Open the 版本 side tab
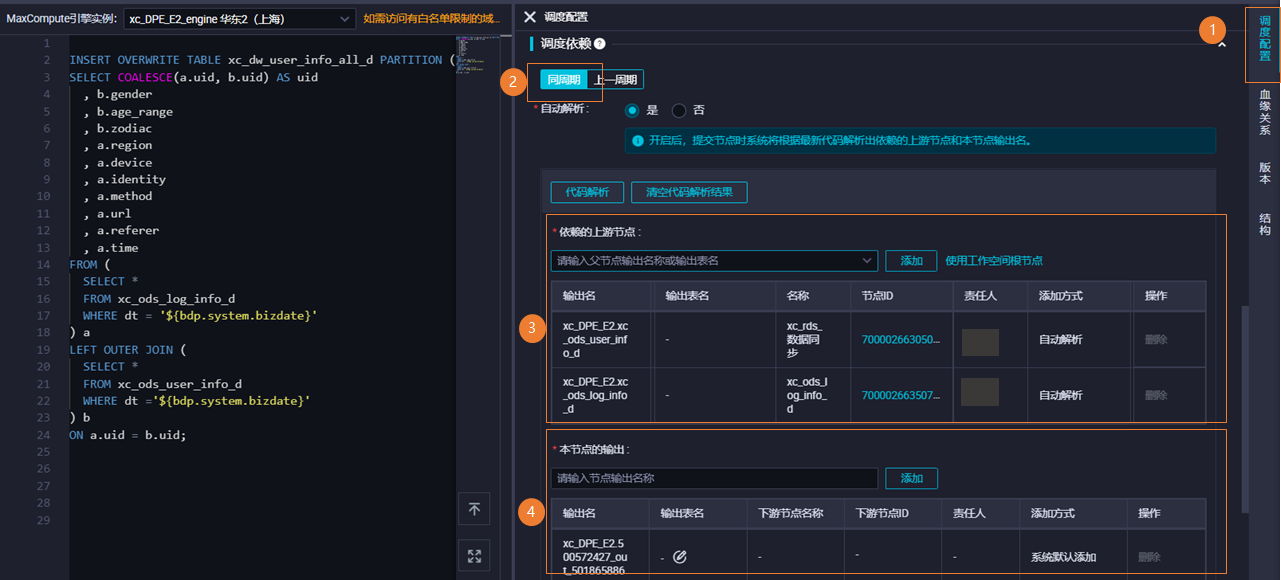This screenshot has width=1281, height=580. pyautogui.click(x=1265, y=173)
